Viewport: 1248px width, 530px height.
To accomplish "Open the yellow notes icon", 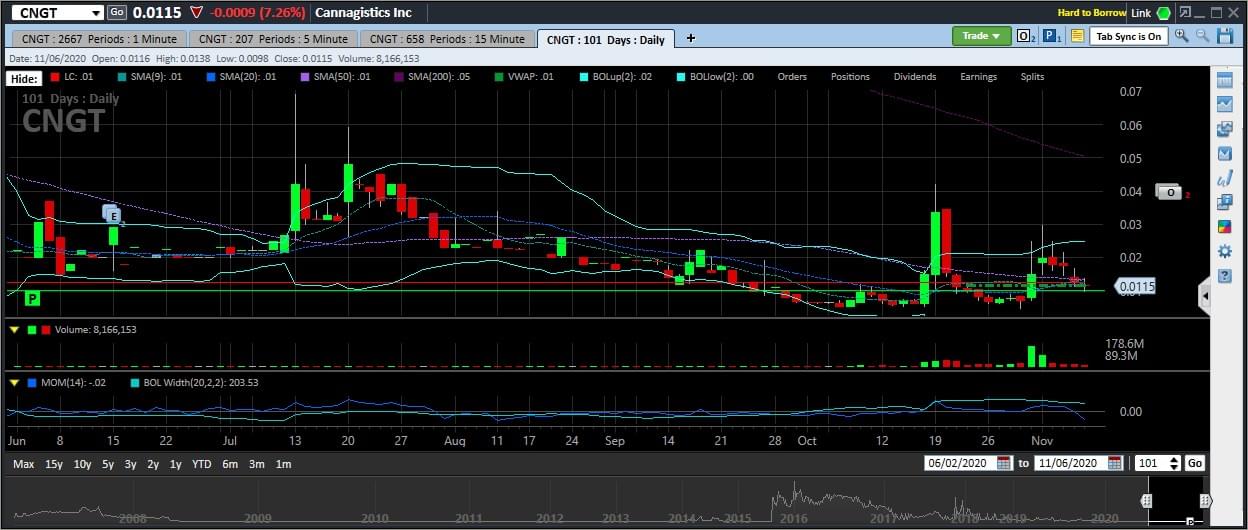I will (1077, 36).
